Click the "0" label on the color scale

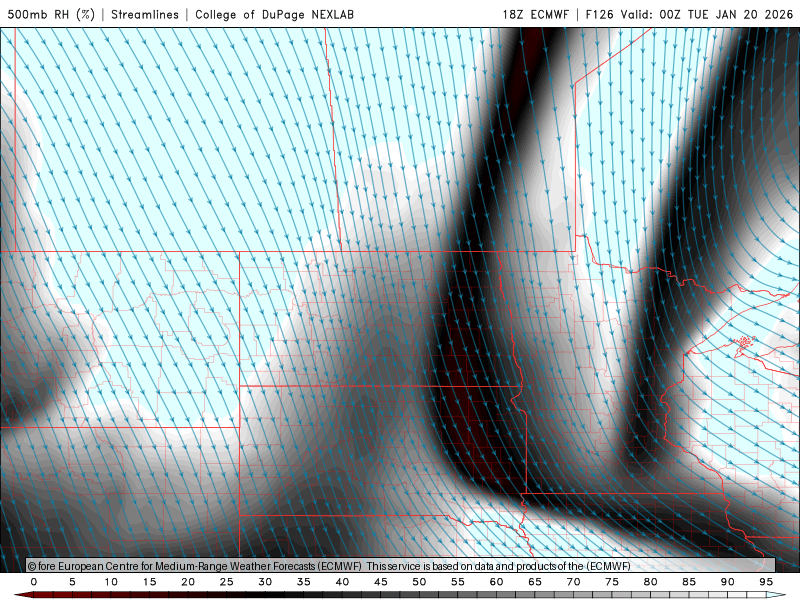34,582
